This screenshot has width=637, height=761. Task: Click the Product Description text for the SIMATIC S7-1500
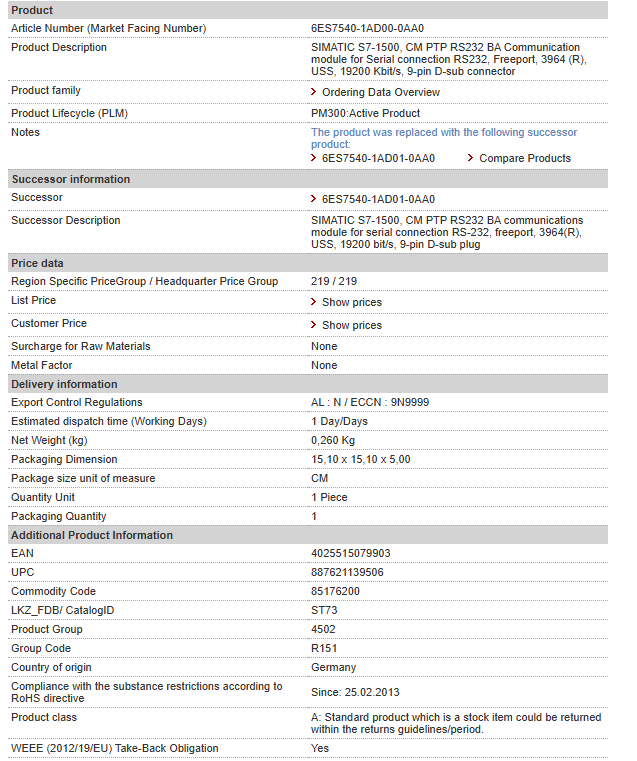point(449,59)
